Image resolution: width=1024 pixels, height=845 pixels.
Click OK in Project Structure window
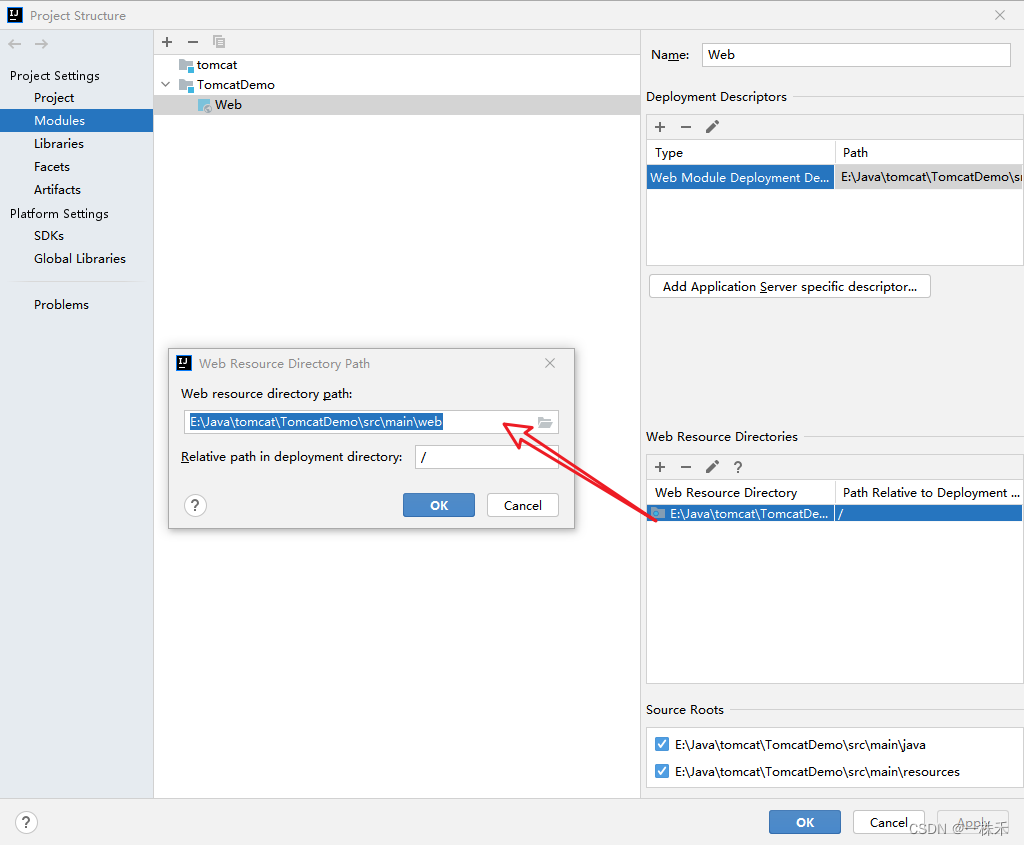pyautogui.click(x=805, y=822)
